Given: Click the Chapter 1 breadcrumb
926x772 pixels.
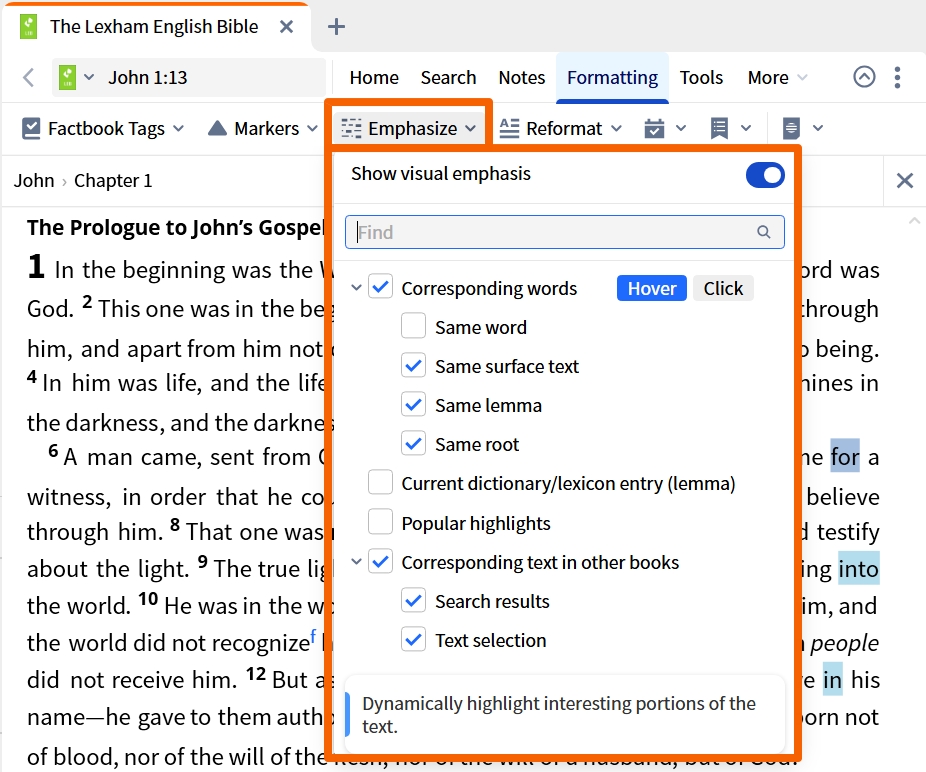Looking at the screenshot, I should [x=113, y=180].
